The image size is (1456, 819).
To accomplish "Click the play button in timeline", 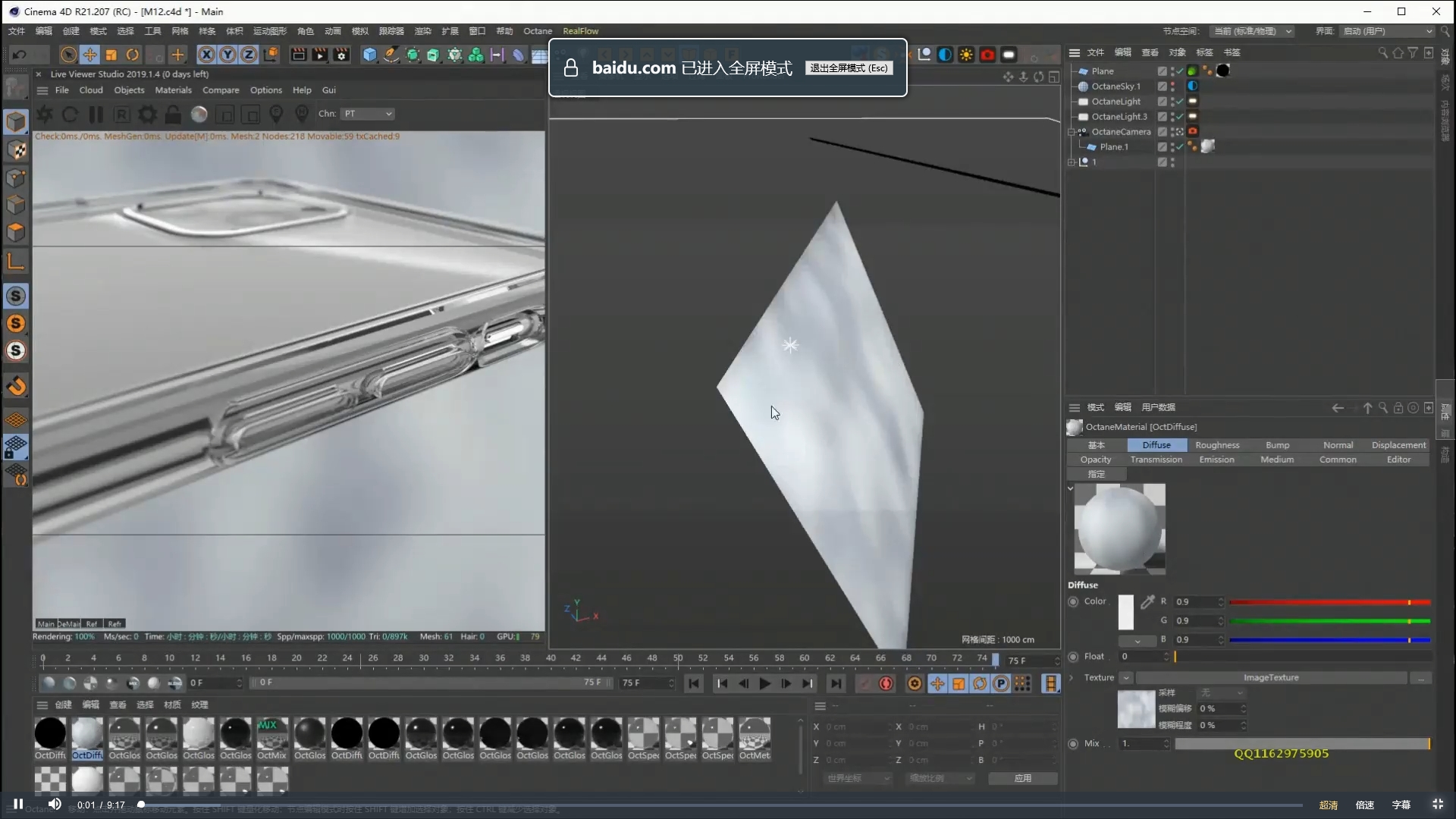I will point(764,683).
